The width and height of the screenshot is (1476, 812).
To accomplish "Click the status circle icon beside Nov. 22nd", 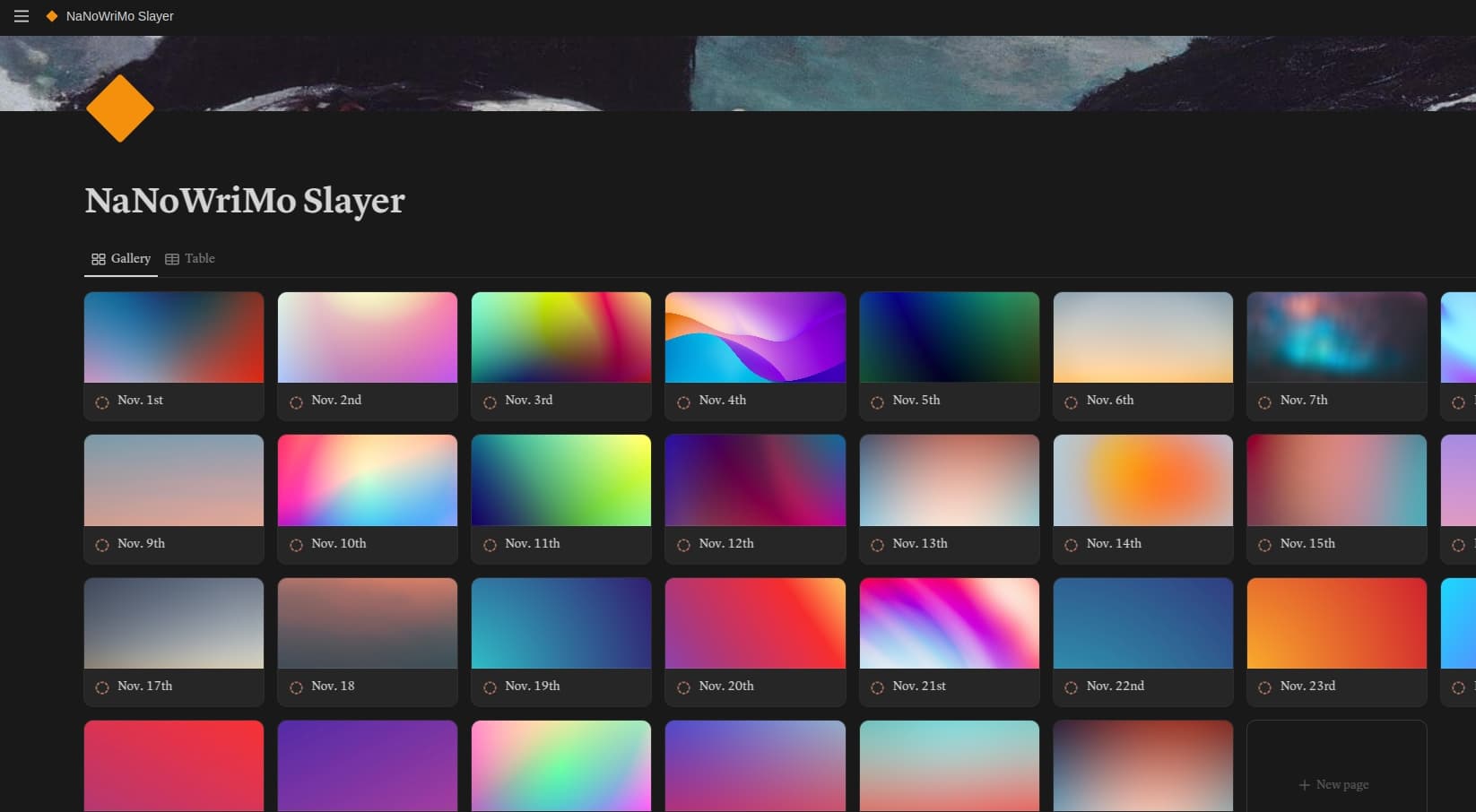I will [x=1071, y=687].
